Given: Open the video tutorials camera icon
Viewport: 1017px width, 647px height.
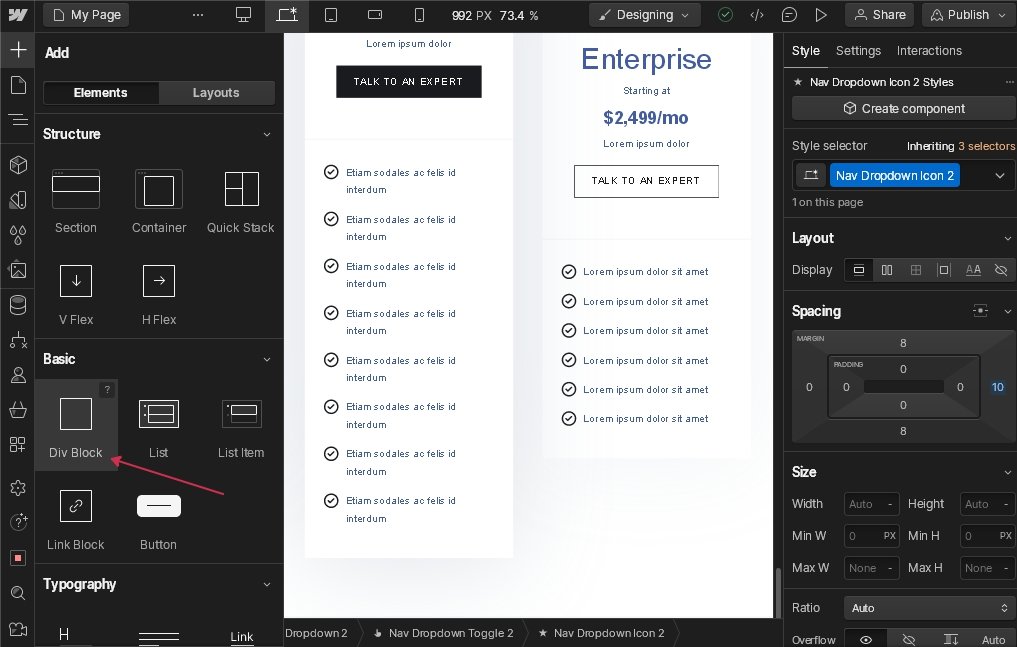Looking at the screenshot, I should click(18, 628).
